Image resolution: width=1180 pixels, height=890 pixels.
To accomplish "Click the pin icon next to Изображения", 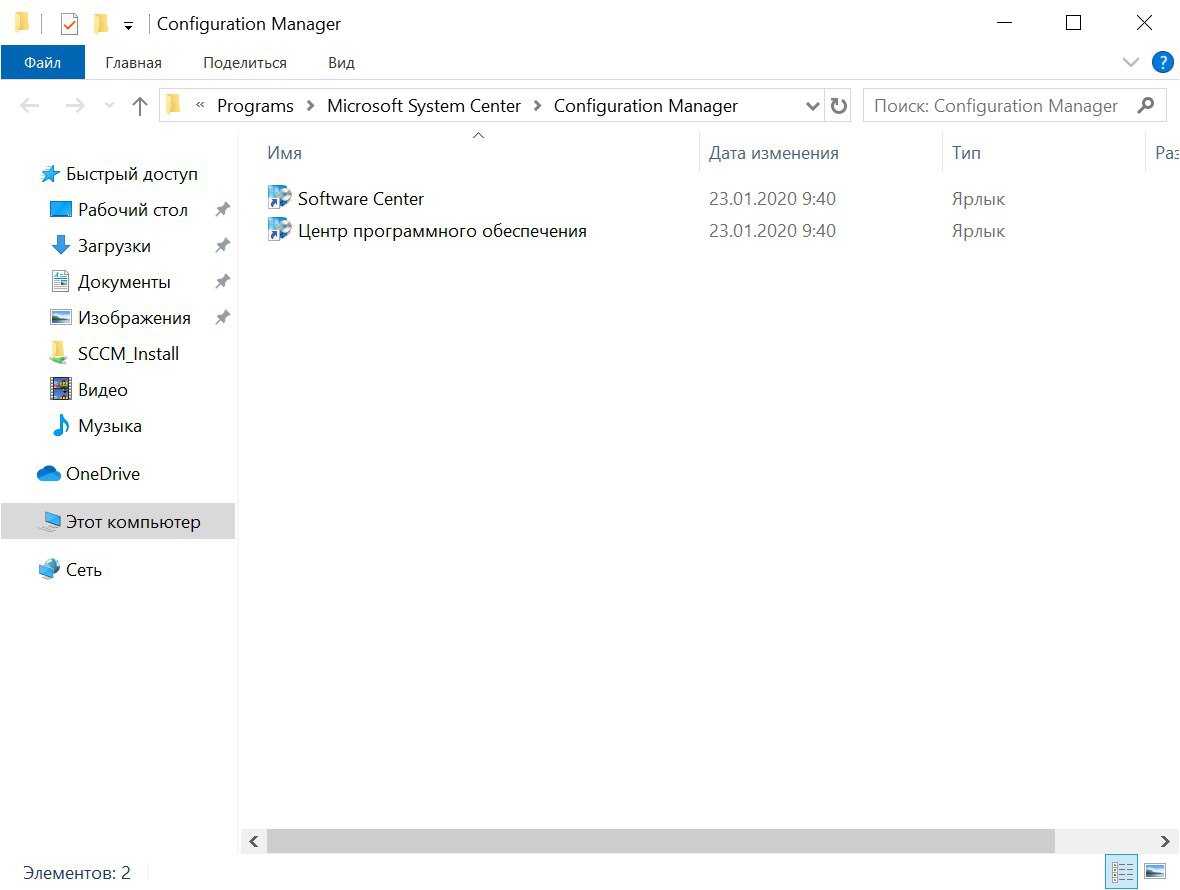I will pos(222,317).
